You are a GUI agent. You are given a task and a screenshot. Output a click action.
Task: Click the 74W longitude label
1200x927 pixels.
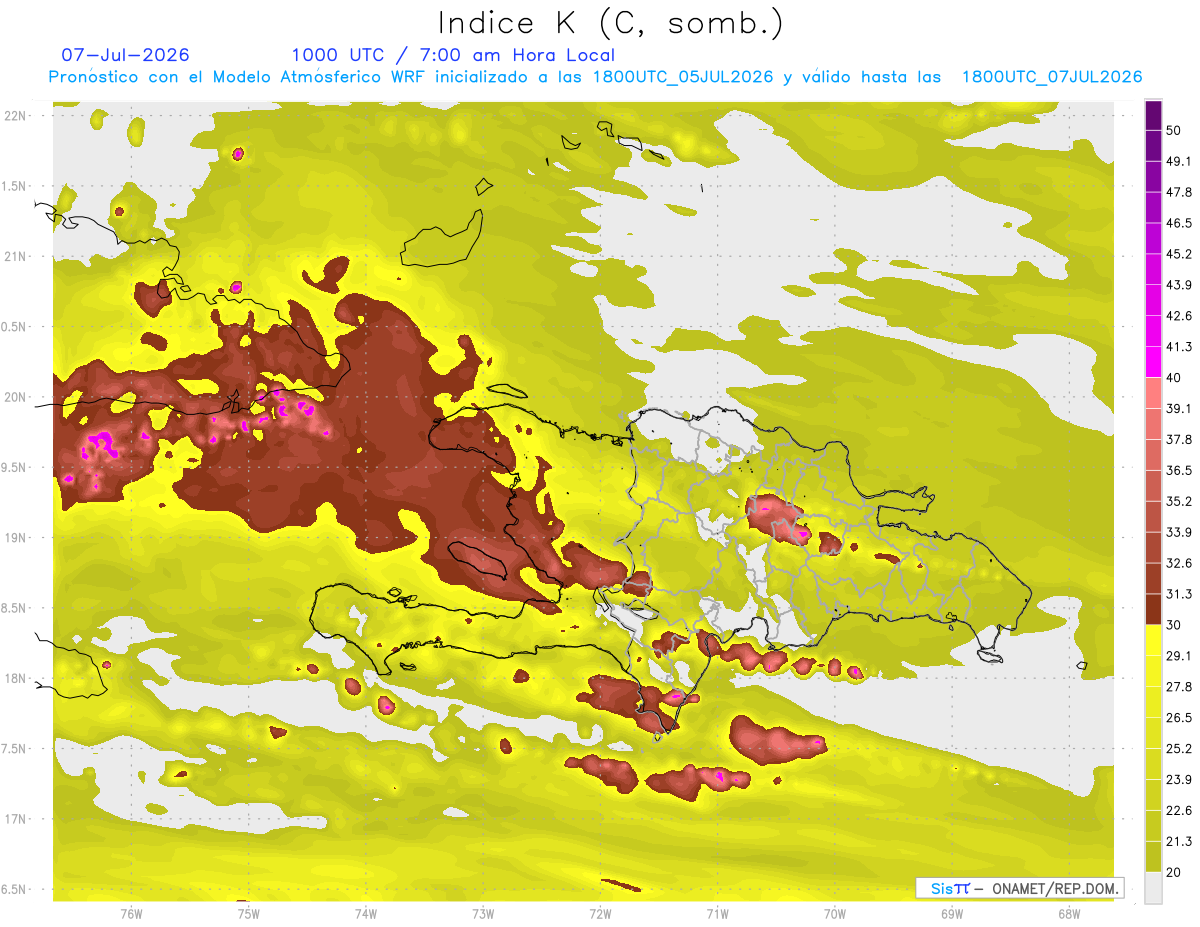(x=365, y=913)
